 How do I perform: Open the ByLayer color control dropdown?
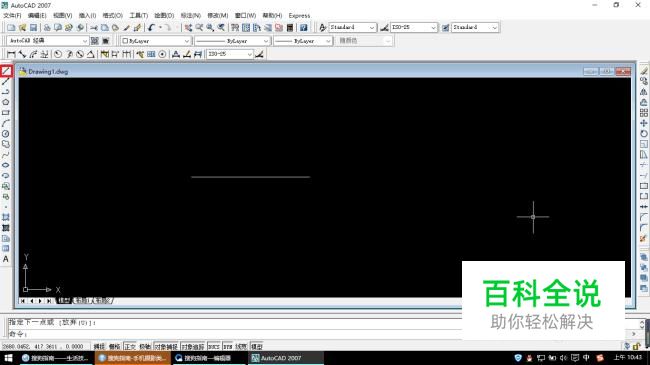pyautogui.click(x=155, y=41)
